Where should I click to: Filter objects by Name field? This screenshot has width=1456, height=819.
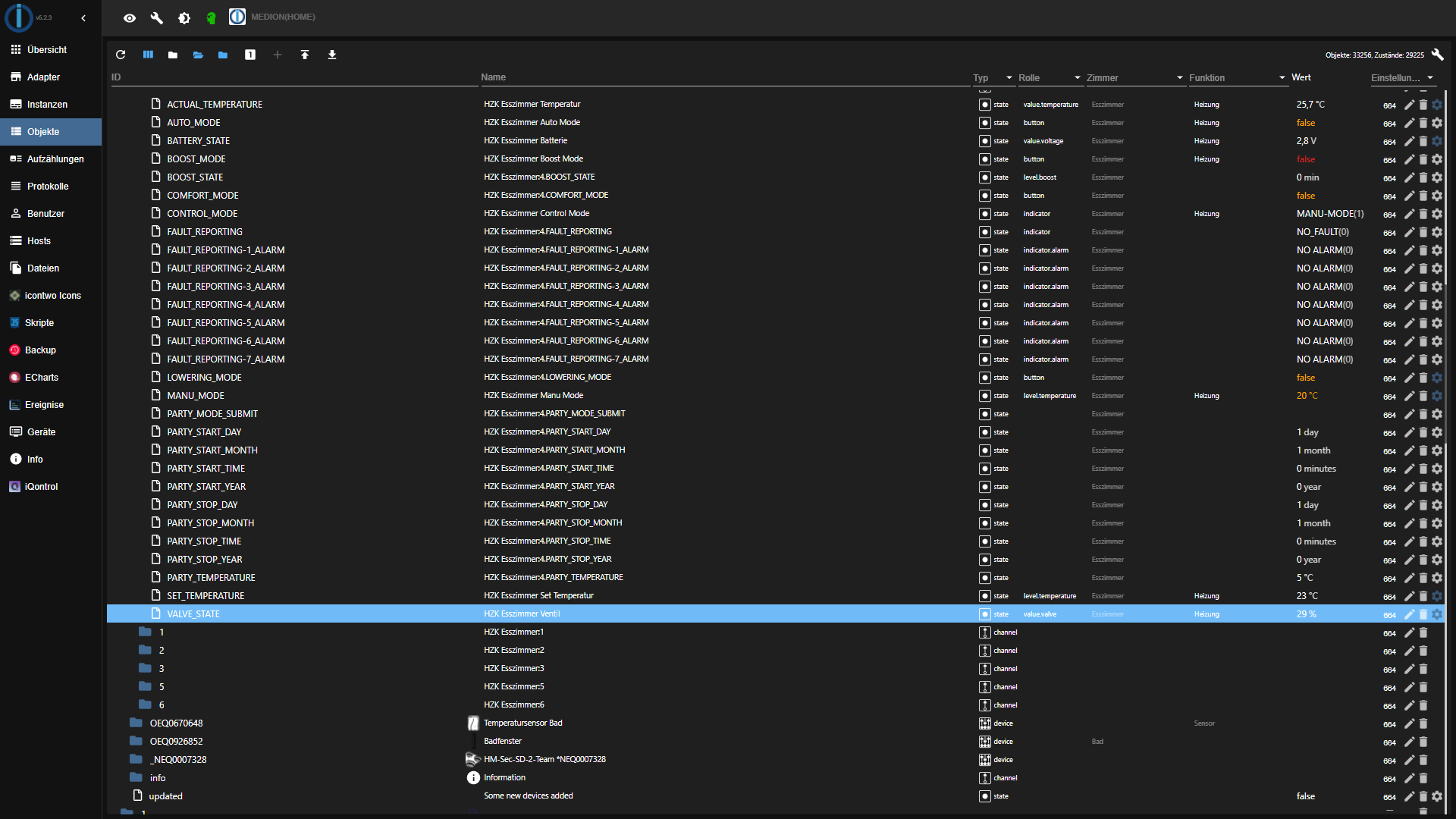724,77
